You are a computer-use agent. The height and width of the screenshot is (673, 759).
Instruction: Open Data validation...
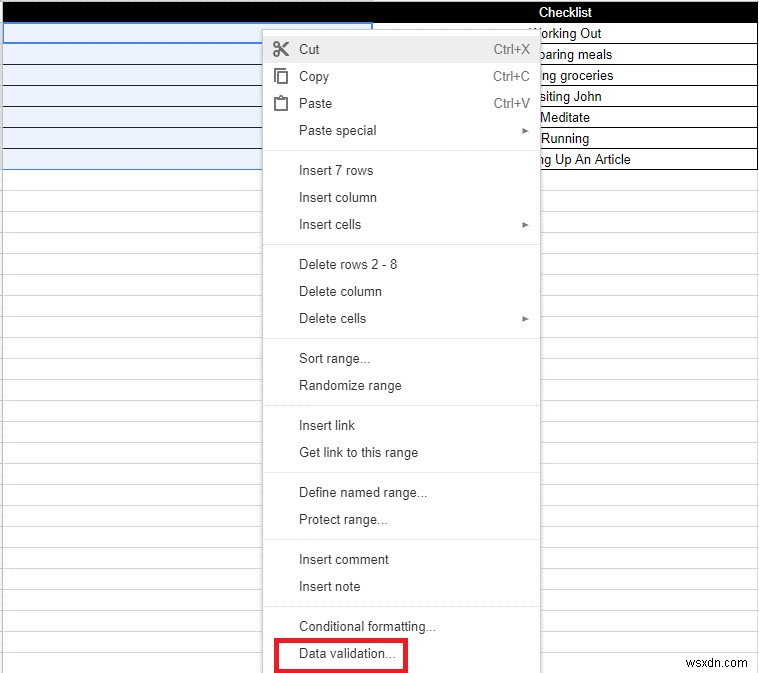coord(401,654)
